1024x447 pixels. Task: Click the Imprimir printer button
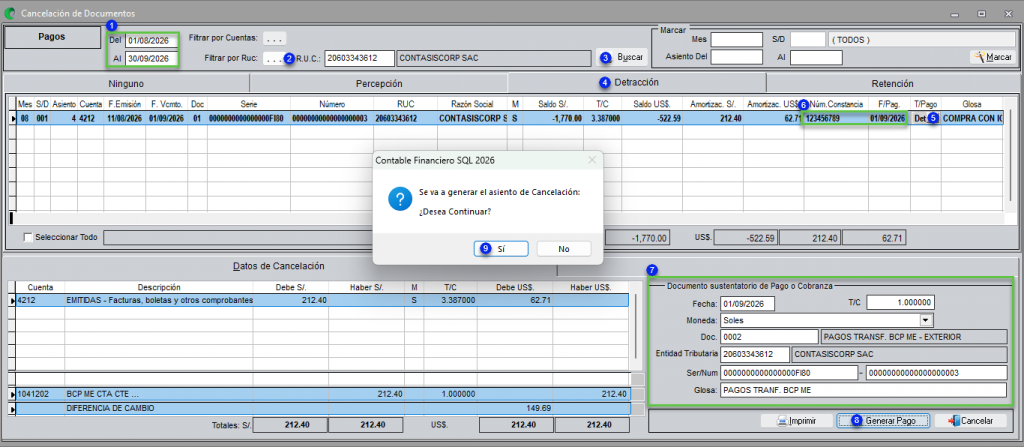797,421
